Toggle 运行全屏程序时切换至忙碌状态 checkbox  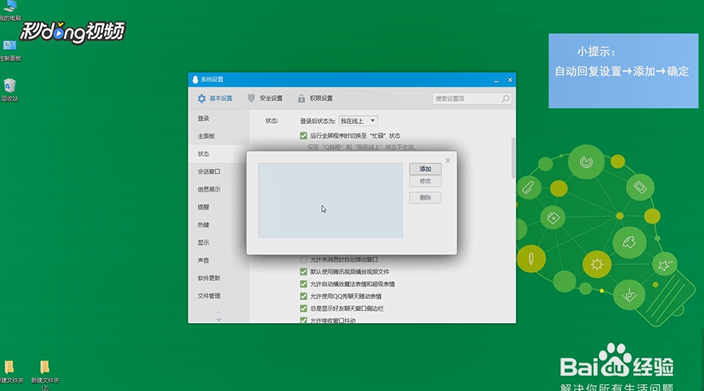coord(304,136)
